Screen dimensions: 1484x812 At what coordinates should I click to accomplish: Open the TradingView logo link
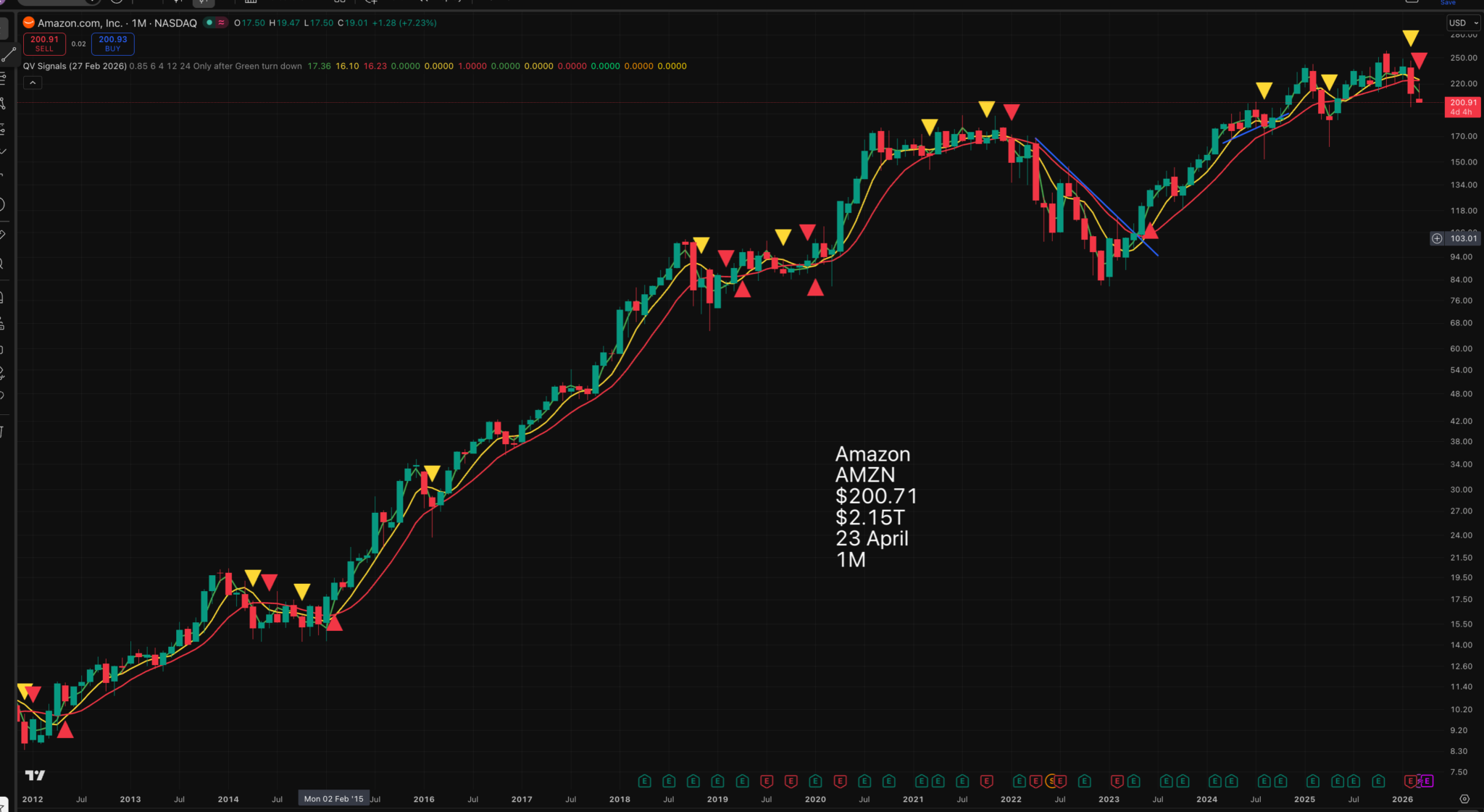(35, 775)
